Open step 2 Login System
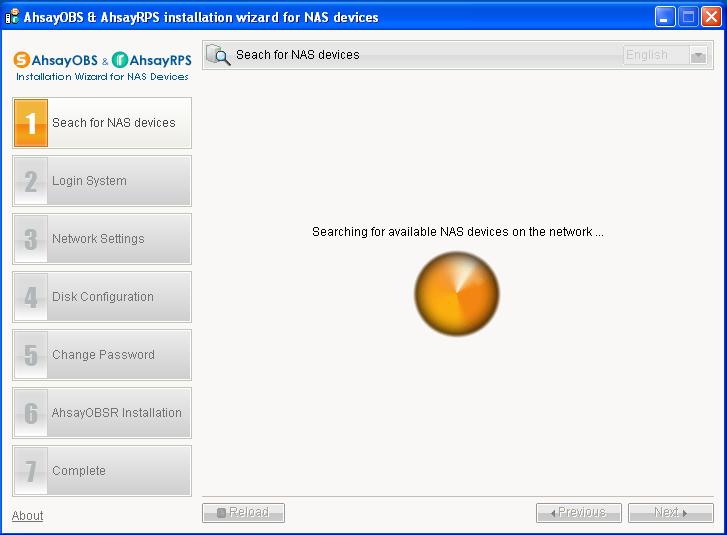 click(x=102, y=181)
